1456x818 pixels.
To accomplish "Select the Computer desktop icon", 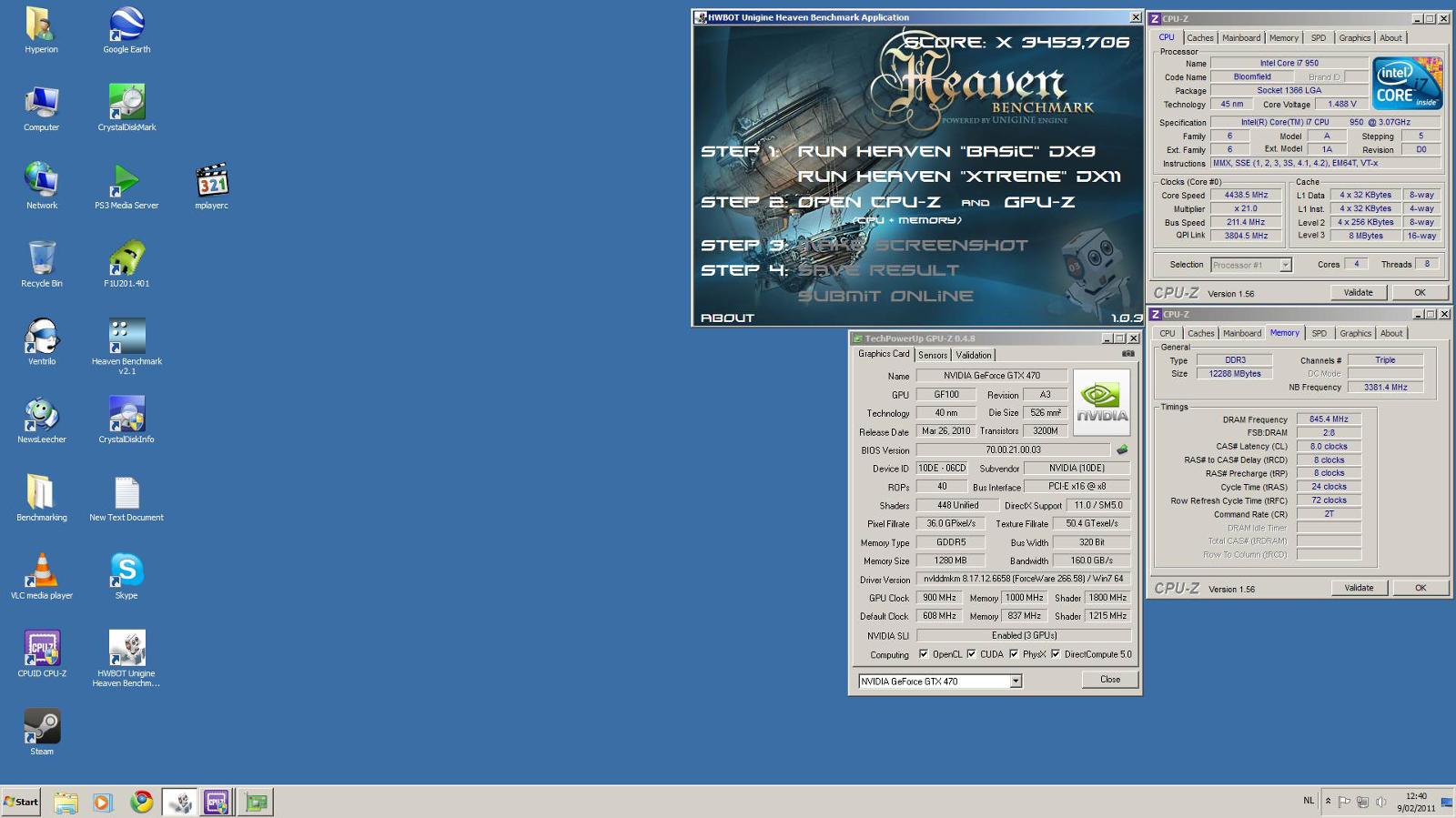I will point(41,108).
